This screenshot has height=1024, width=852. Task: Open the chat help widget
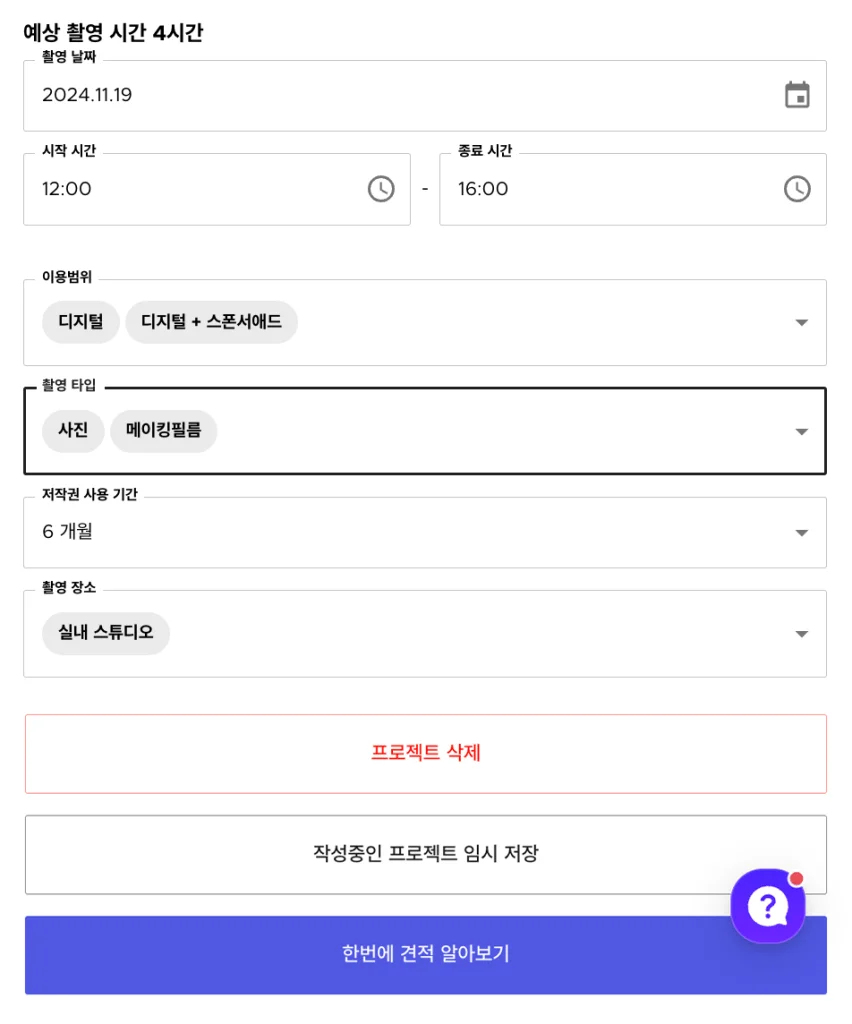tap(767, 904)
